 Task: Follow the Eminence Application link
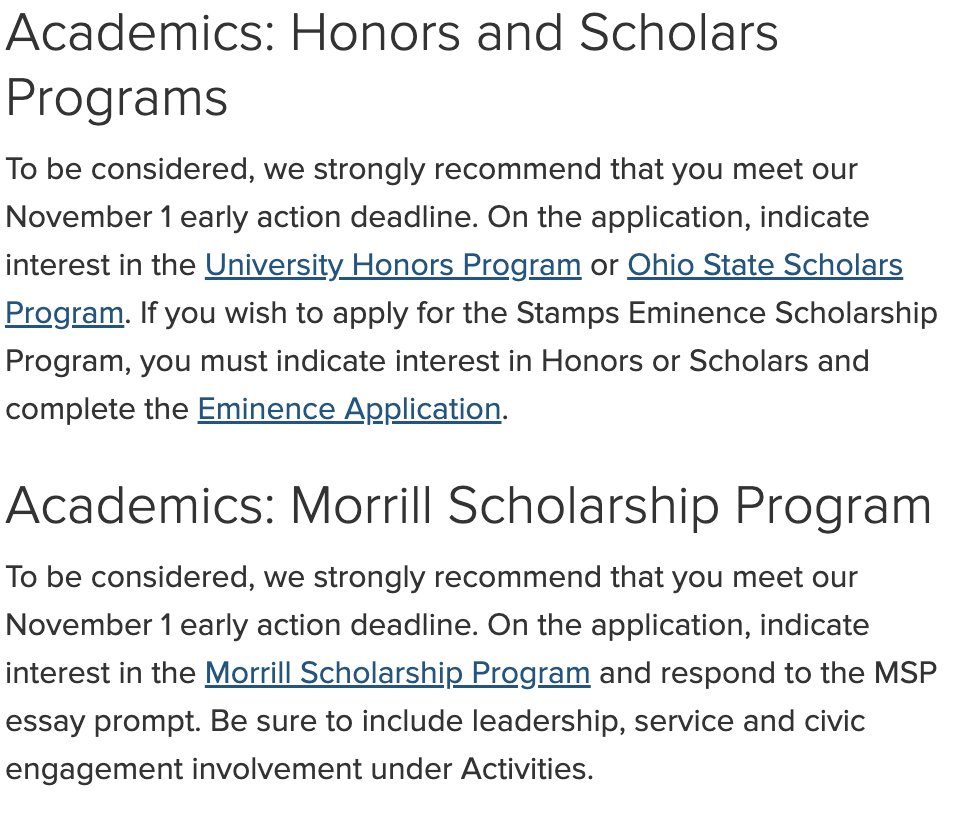349,409
